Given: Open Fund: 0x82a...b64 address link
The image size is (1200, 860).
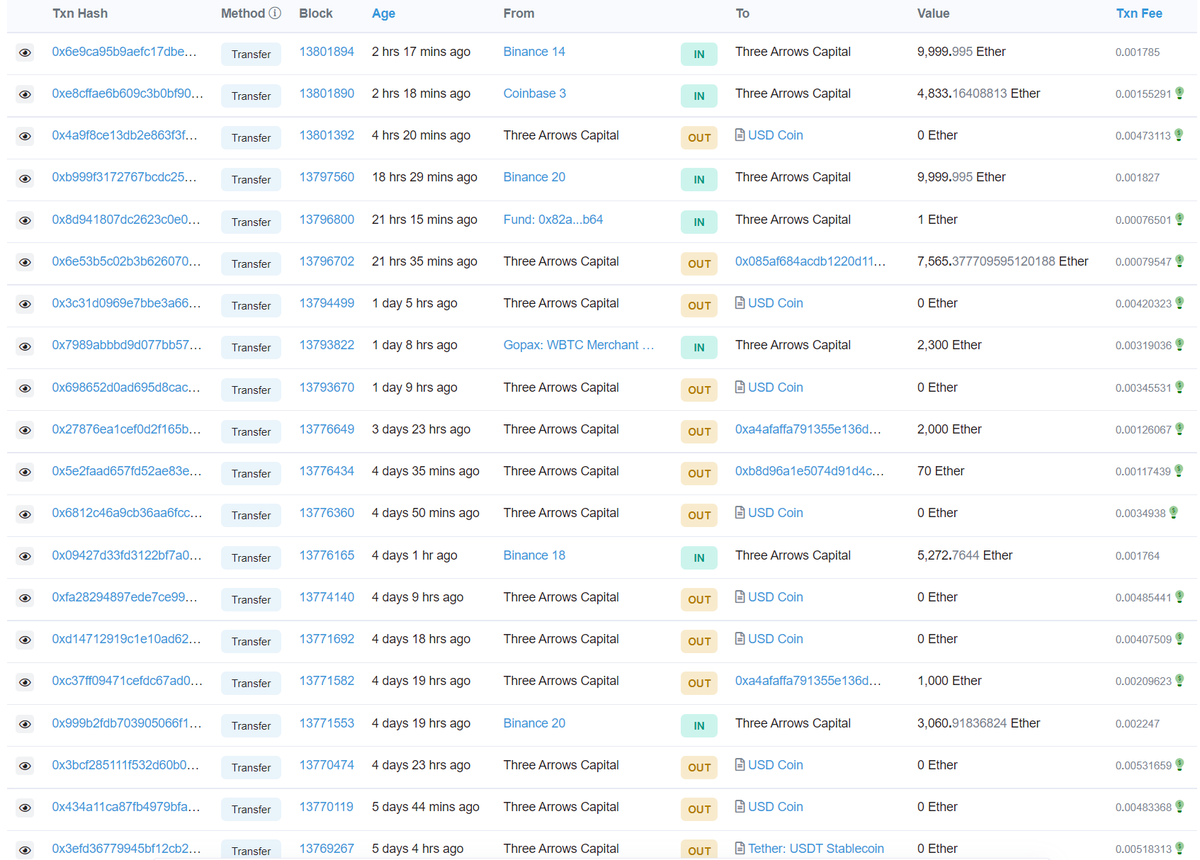Looking at the screenshot, I should point(553,219).
